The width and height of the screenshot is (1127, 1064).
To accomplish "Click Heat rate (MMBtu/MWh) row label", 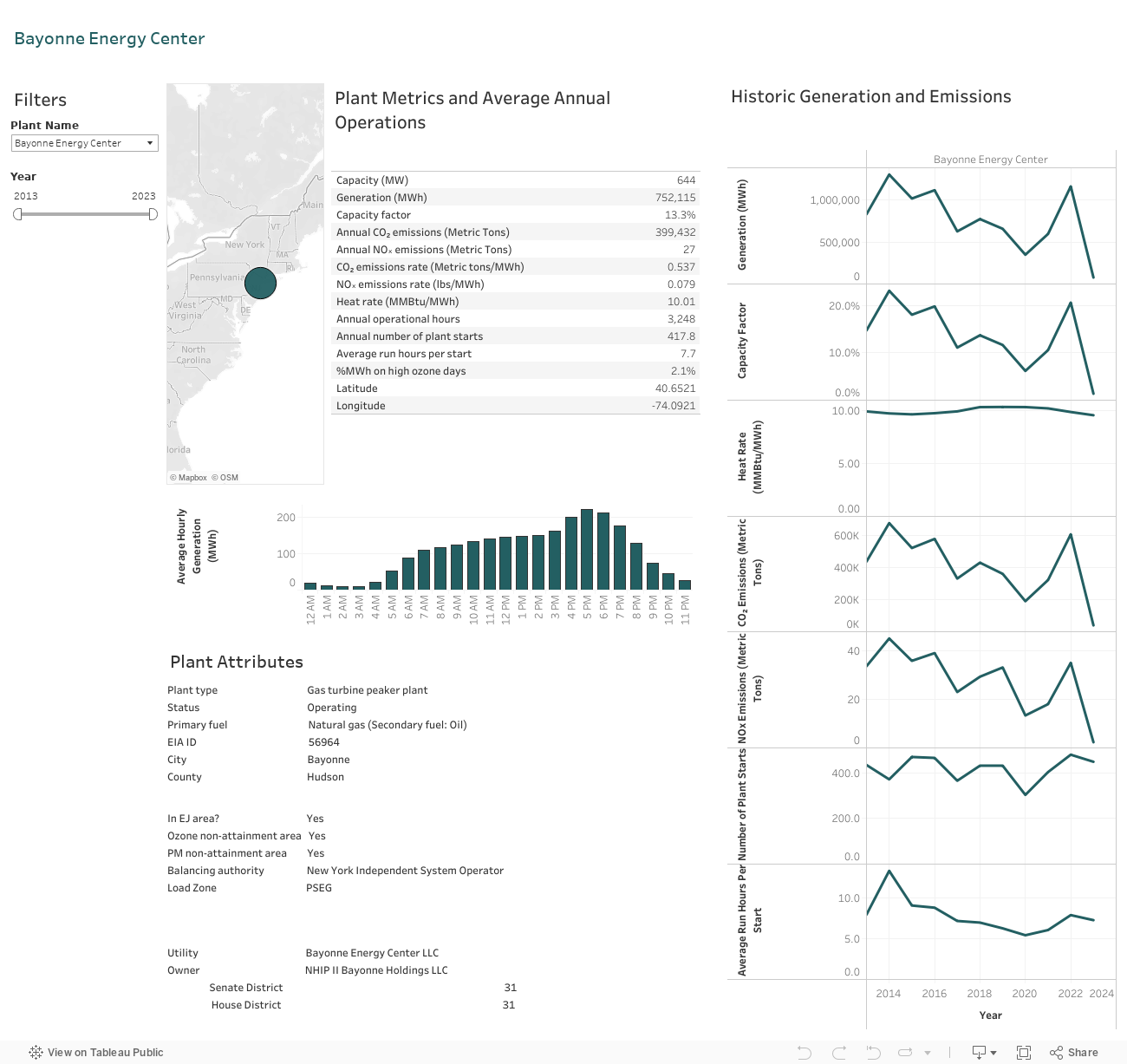I will tap(398, 302).
